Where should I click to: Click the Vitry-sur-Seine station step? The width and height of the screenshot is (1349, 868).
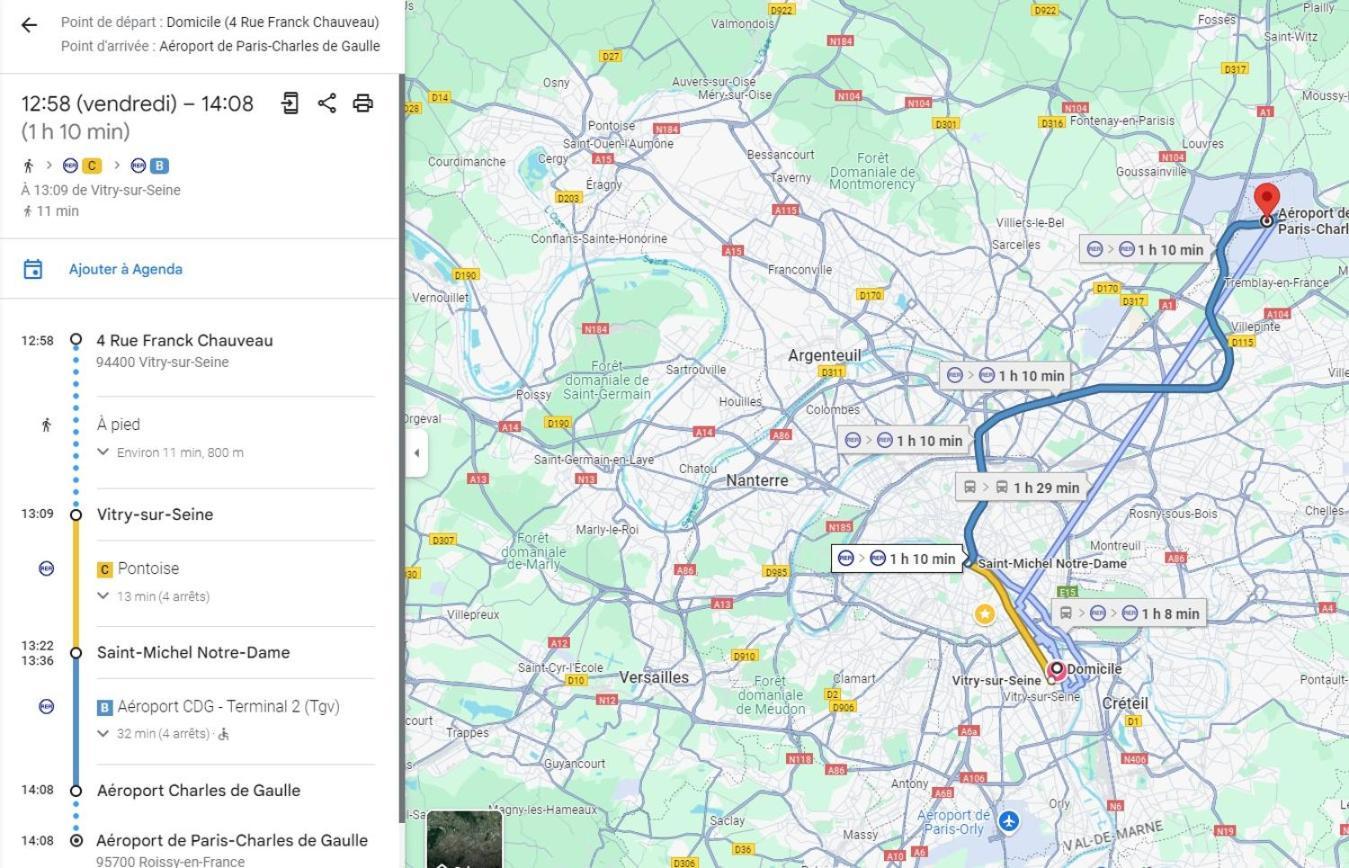coord(155,514)
